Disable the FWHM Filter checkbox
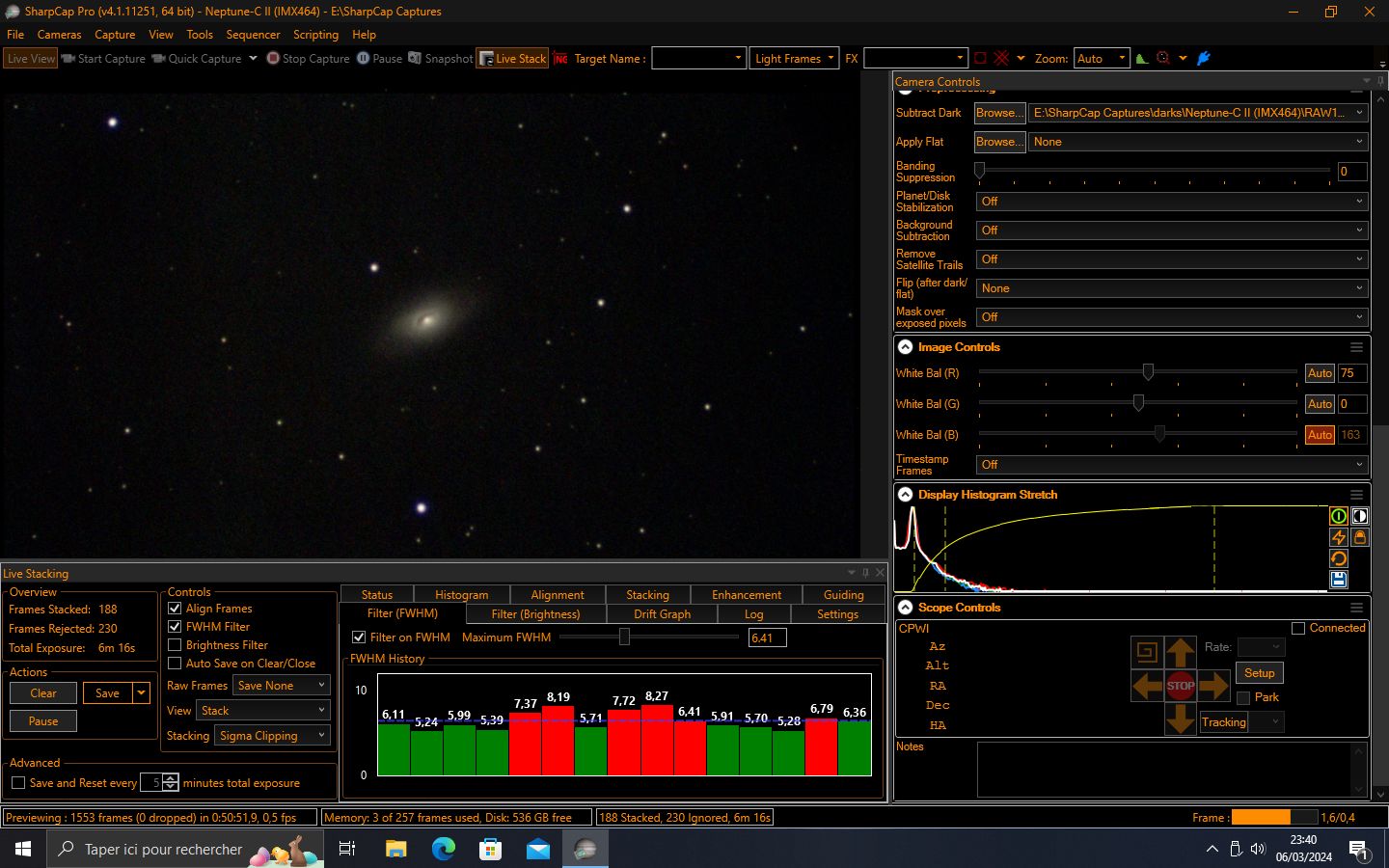1389x868 pixels. pos(175,626)
